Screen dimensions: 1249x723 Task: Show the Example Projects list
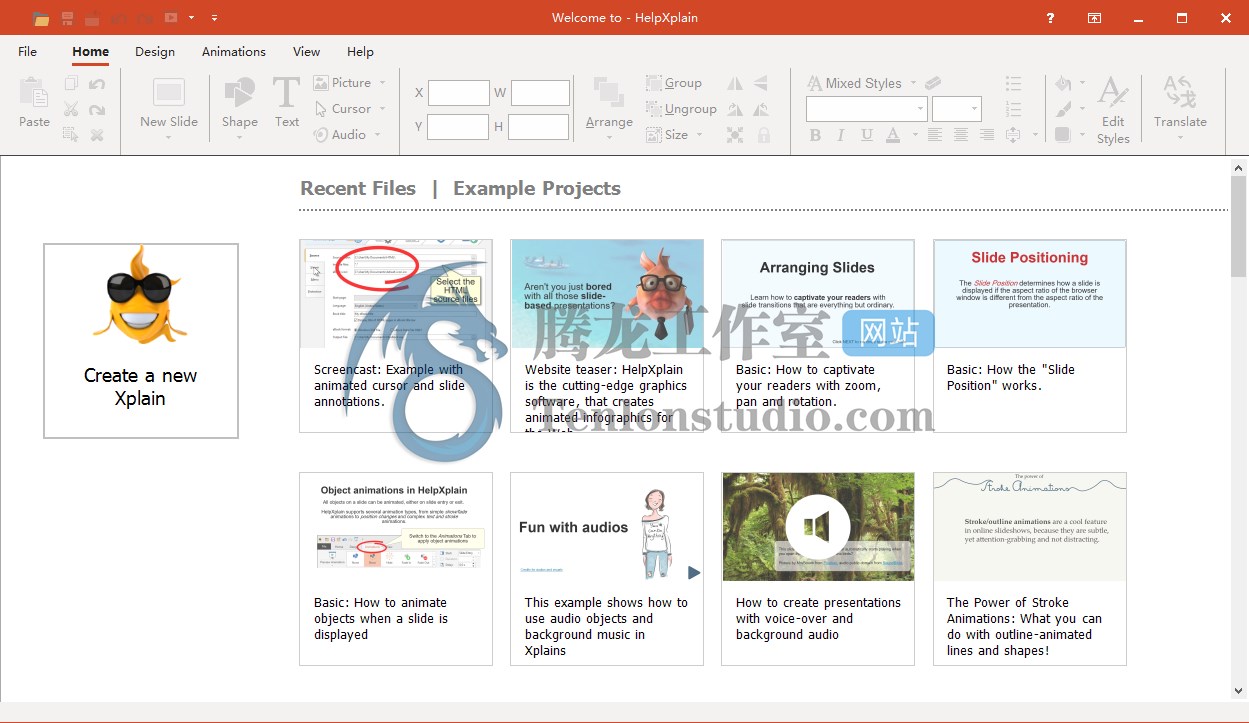(x=537, y=188)
